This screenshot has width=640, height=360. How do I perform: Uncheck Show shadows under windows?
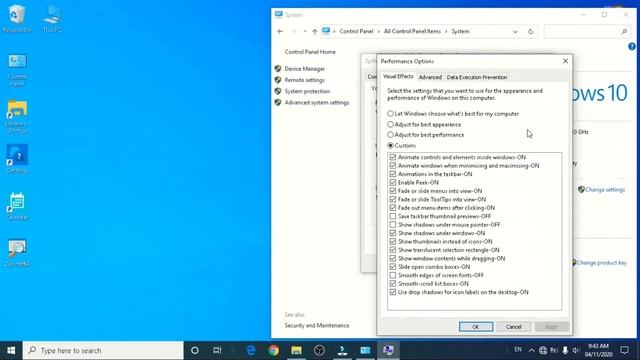pyautogui.click(x=393, y=233)
